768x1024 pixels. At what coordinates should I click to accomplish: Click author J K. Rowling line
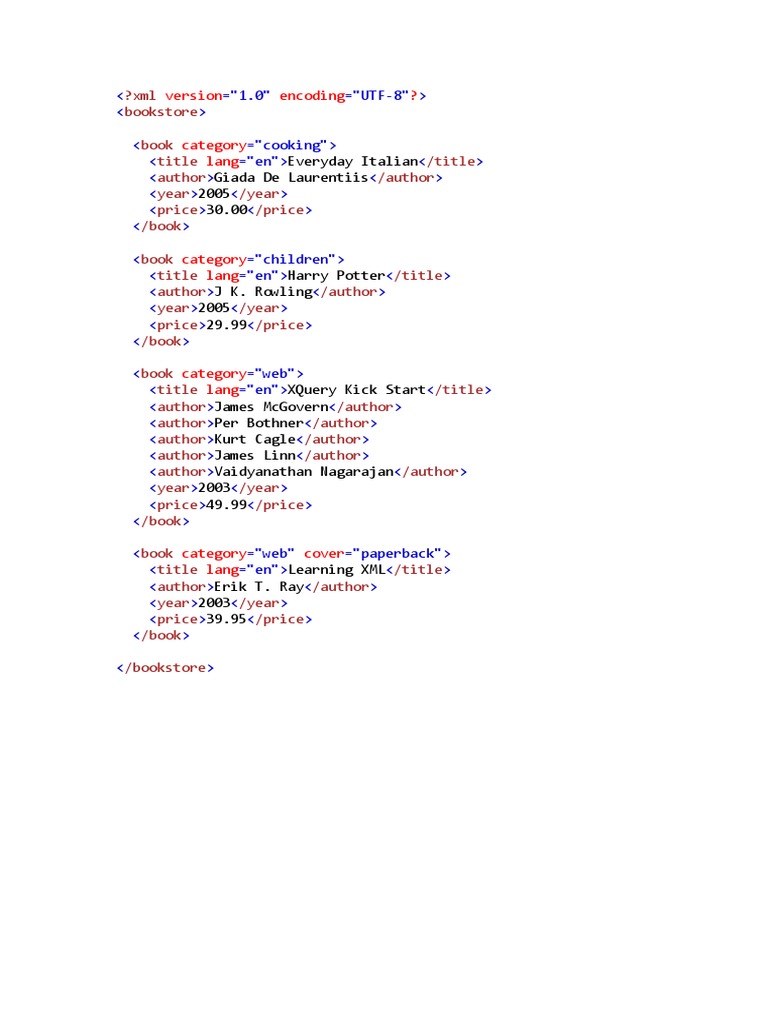(267, 292)
